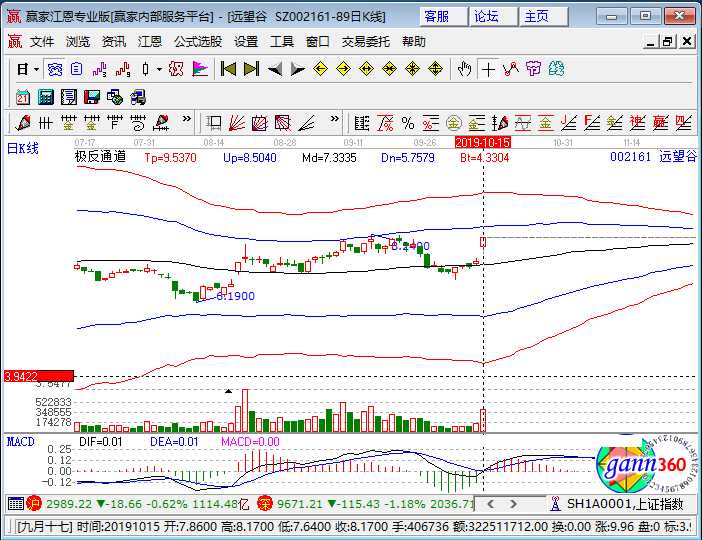The width and height of the screenshot is (702, 540).
Task: Click the 2019-10-15 date marker on timeline
Action: click(483, 143)
